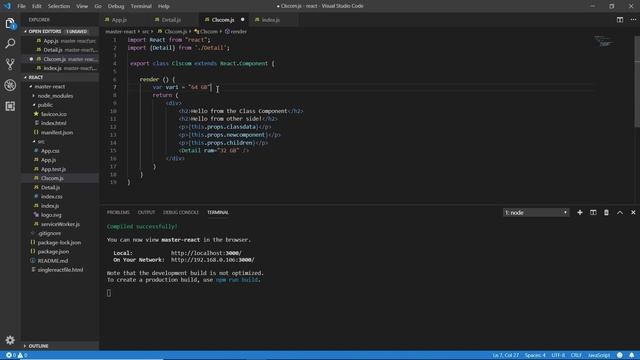Open the Extensions view icon
The image size is (640, 360).
[10, 106]
